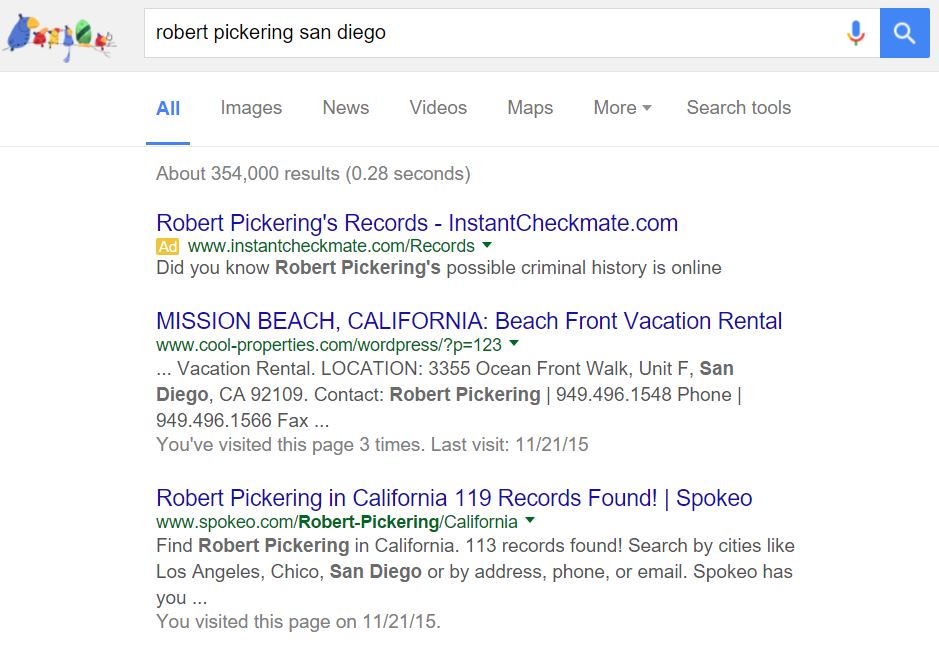Expand the More dropdown menu
The height and width of the screenshot is (647, 939).
[x=622, y=108]
